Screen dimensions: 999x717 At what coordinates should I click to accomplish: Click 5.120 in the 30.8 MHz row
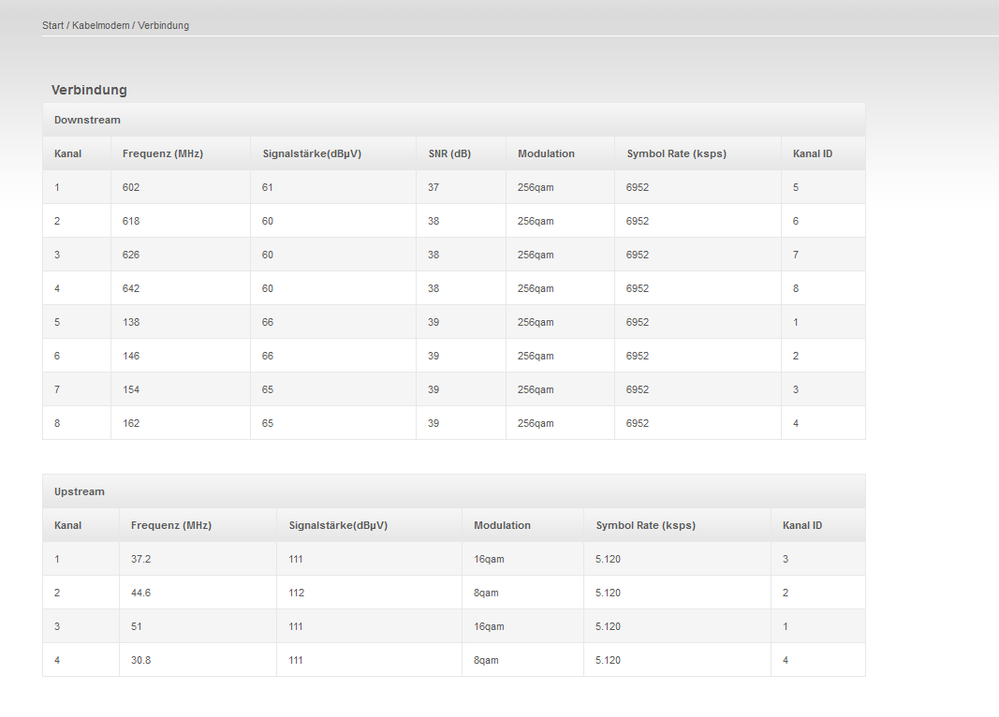point(608,660)
